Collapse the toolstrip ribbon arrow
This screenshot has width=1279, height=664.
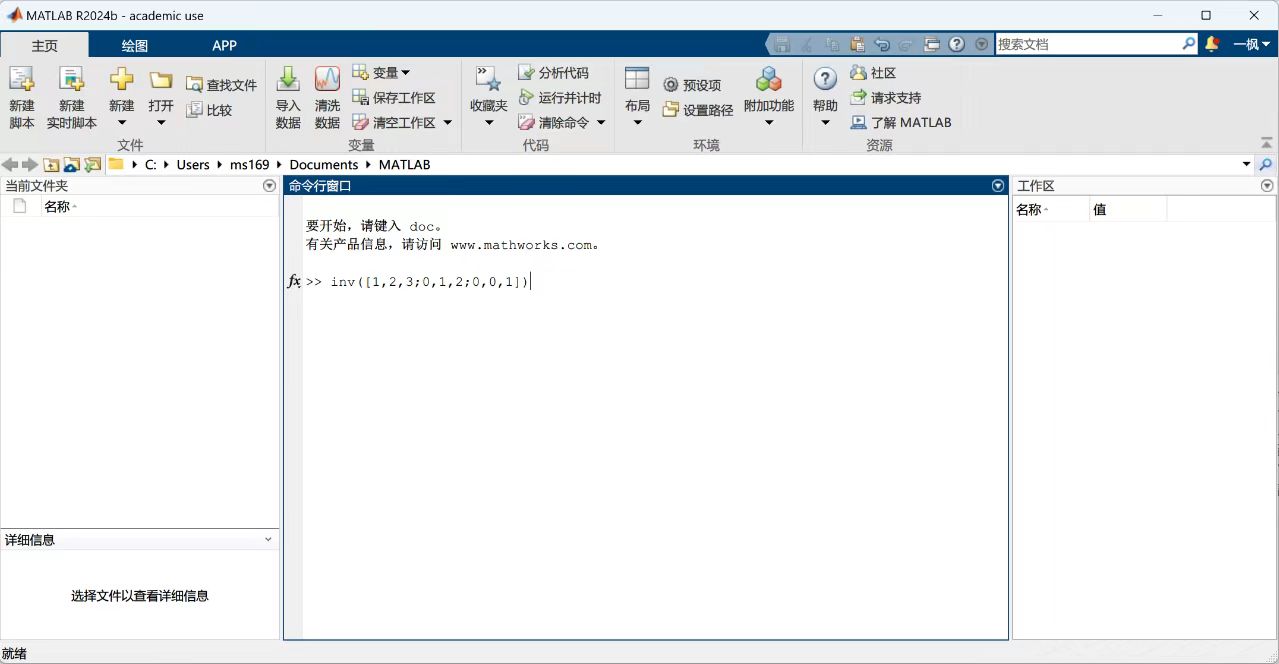point(1268,144)
